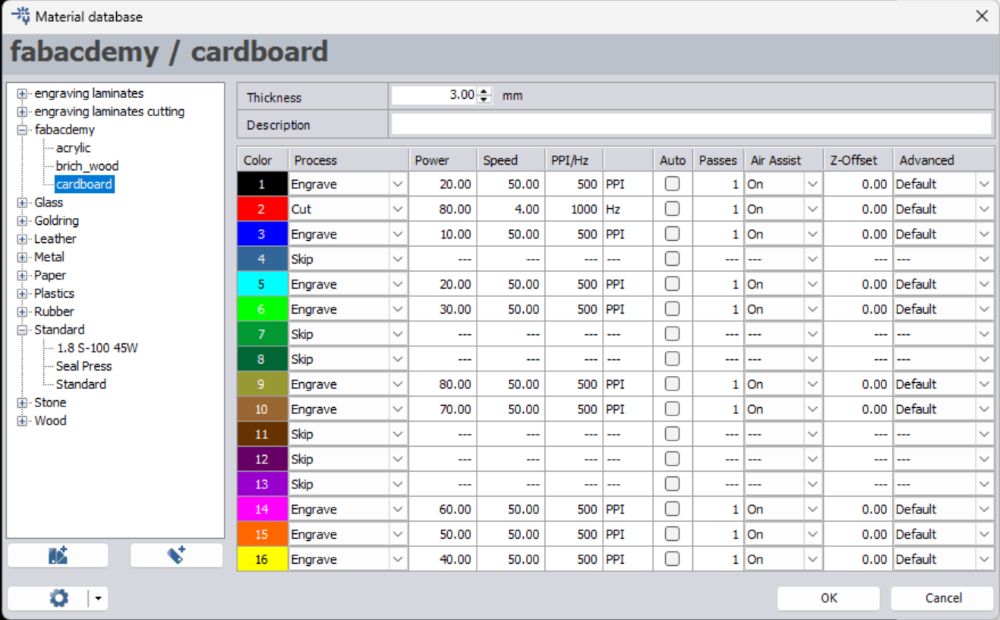Click the magenta color 14 swatch
Screen dimensions: 1000x620
[262, 510]
